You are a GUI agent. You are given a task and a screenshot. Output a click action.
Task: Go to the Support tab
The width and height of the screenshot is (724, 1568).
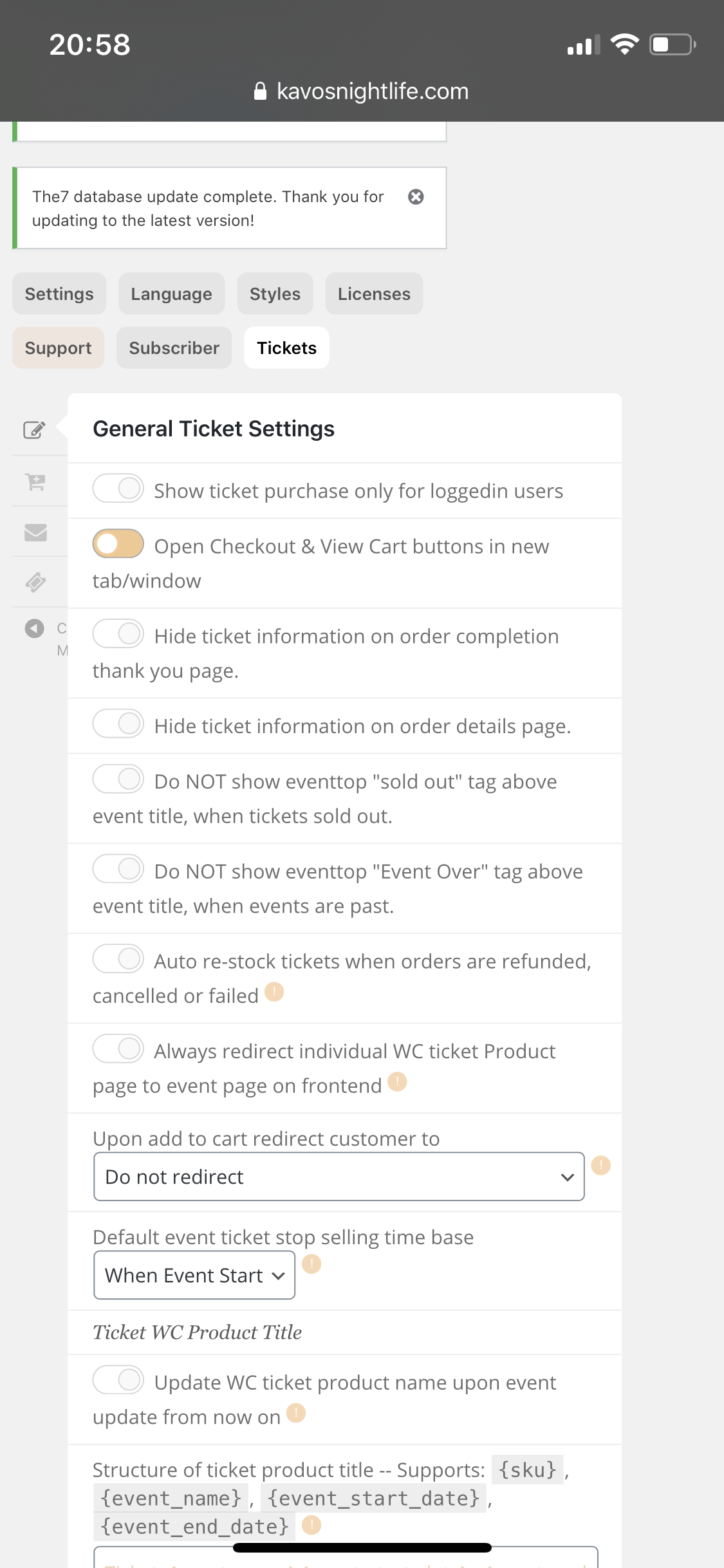tap(58, 348)
